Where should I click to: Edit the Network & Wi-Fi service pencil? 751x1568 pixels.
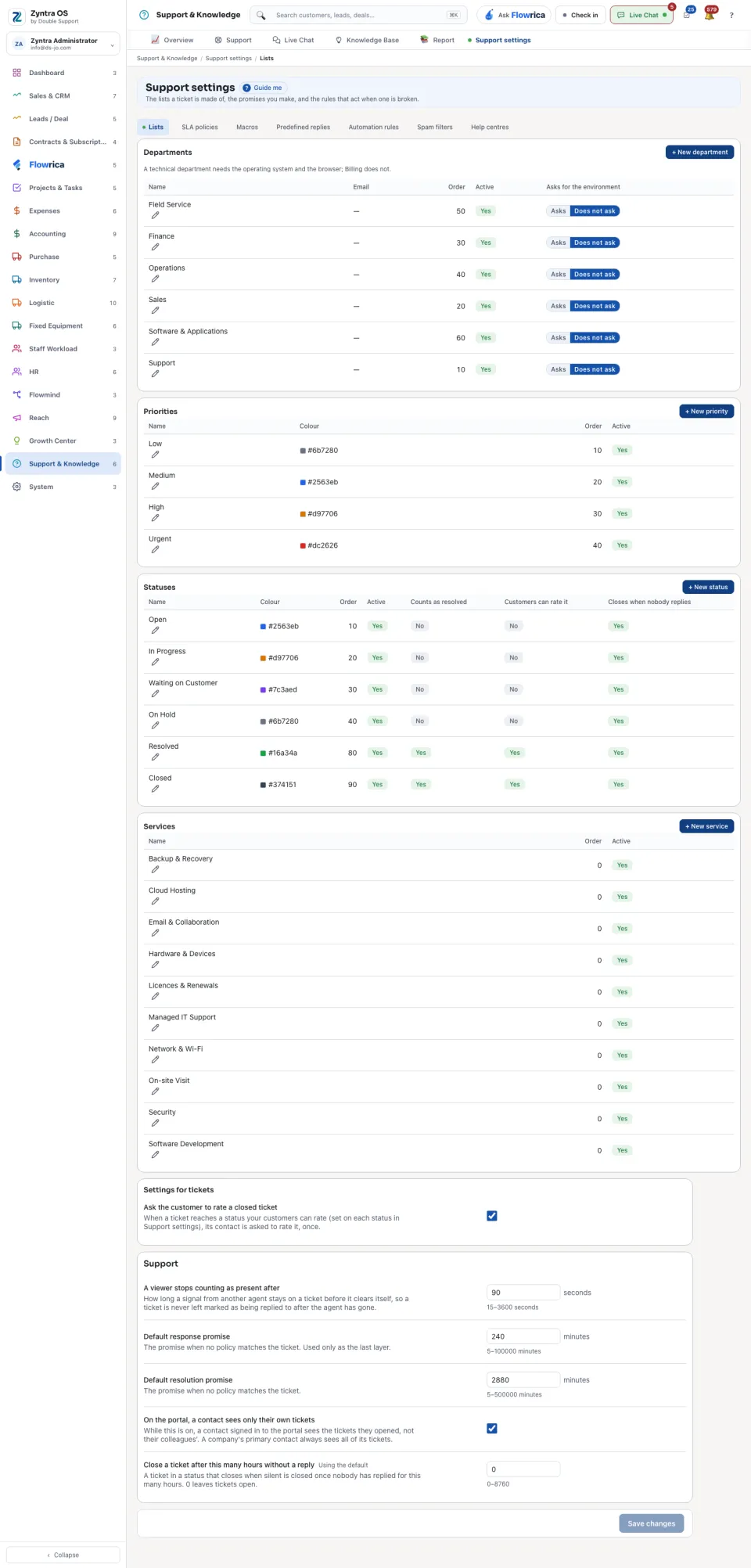[x=155, y=1059]
